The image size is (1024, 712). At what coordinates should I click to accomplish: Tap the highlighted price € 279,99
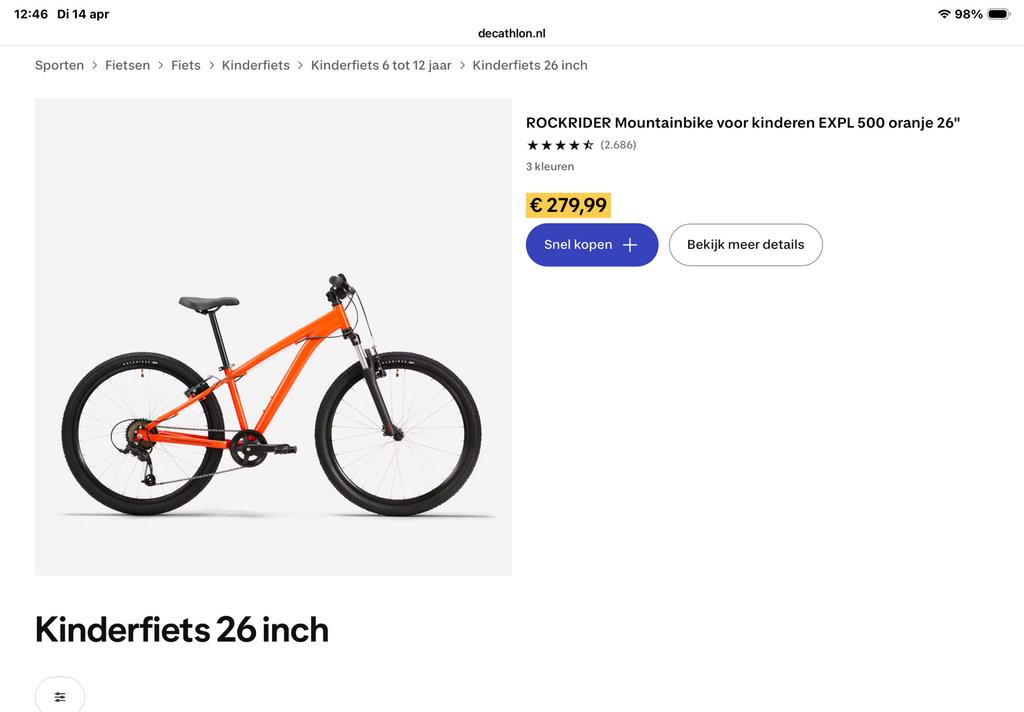pos(568,205)
